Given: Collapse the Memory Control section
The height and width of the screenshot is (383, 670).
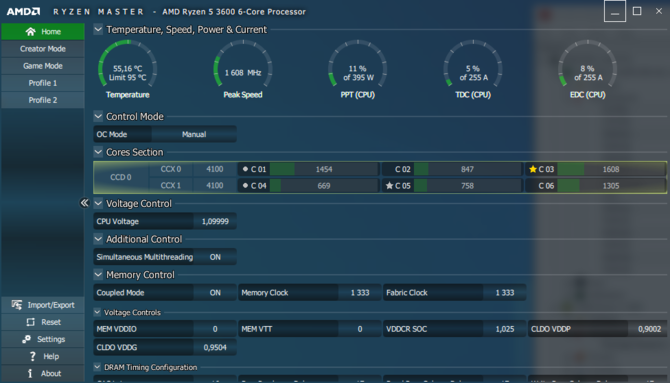Looking at the screenshot, I should point(98,274).
